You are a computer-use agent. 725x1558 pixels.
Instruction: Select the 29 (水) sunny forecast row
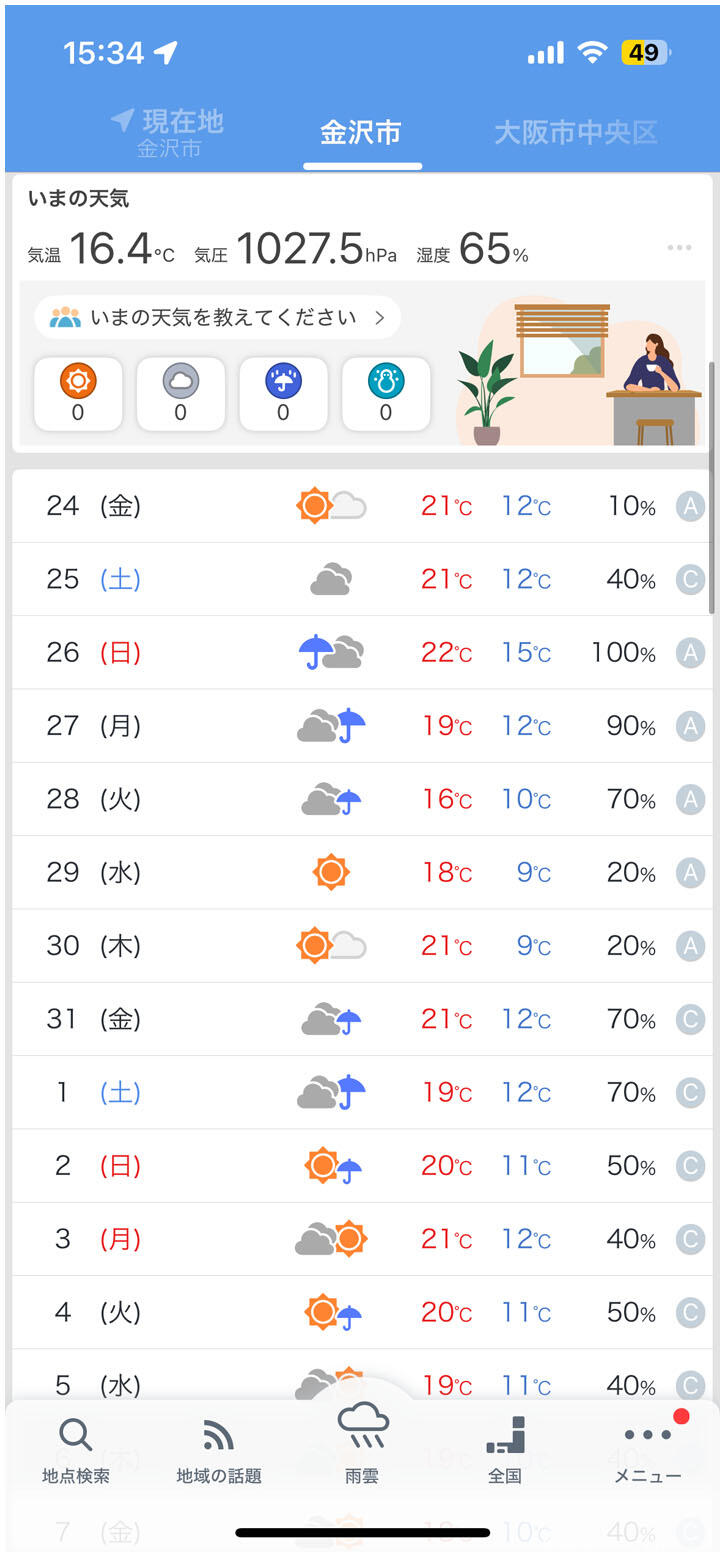coord(362,873)
